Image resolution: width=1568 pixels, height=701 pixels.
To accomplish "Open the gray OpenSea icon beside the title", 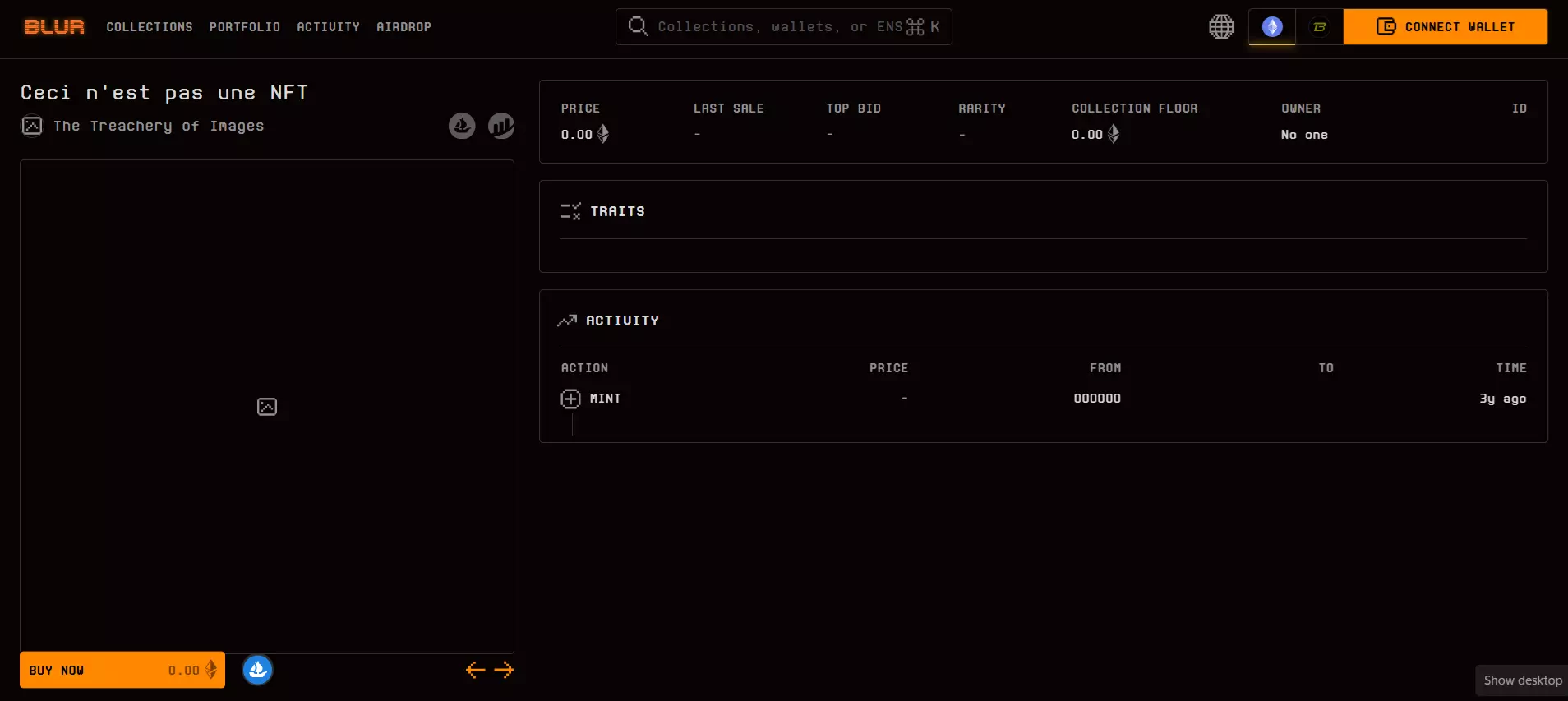I will (x=462, y=126).
